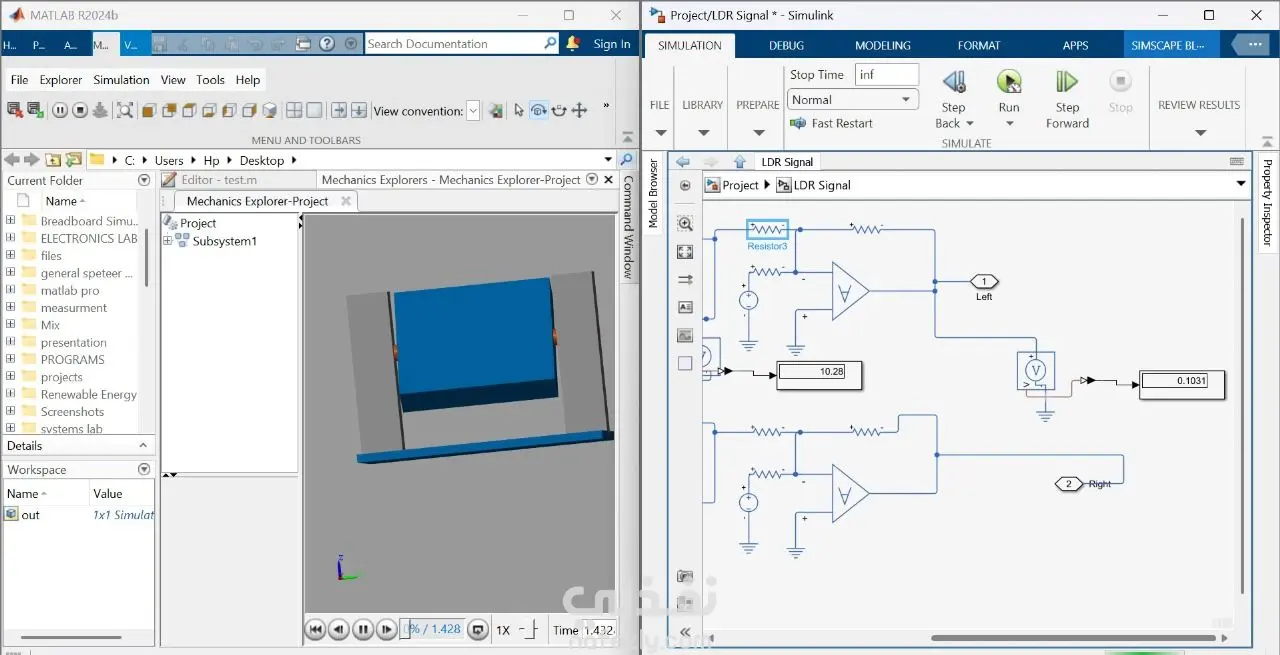Select the pan (move) tool
Viewport: 1280px width, 655px height.
pyautogui.click(x=579, y=111)
